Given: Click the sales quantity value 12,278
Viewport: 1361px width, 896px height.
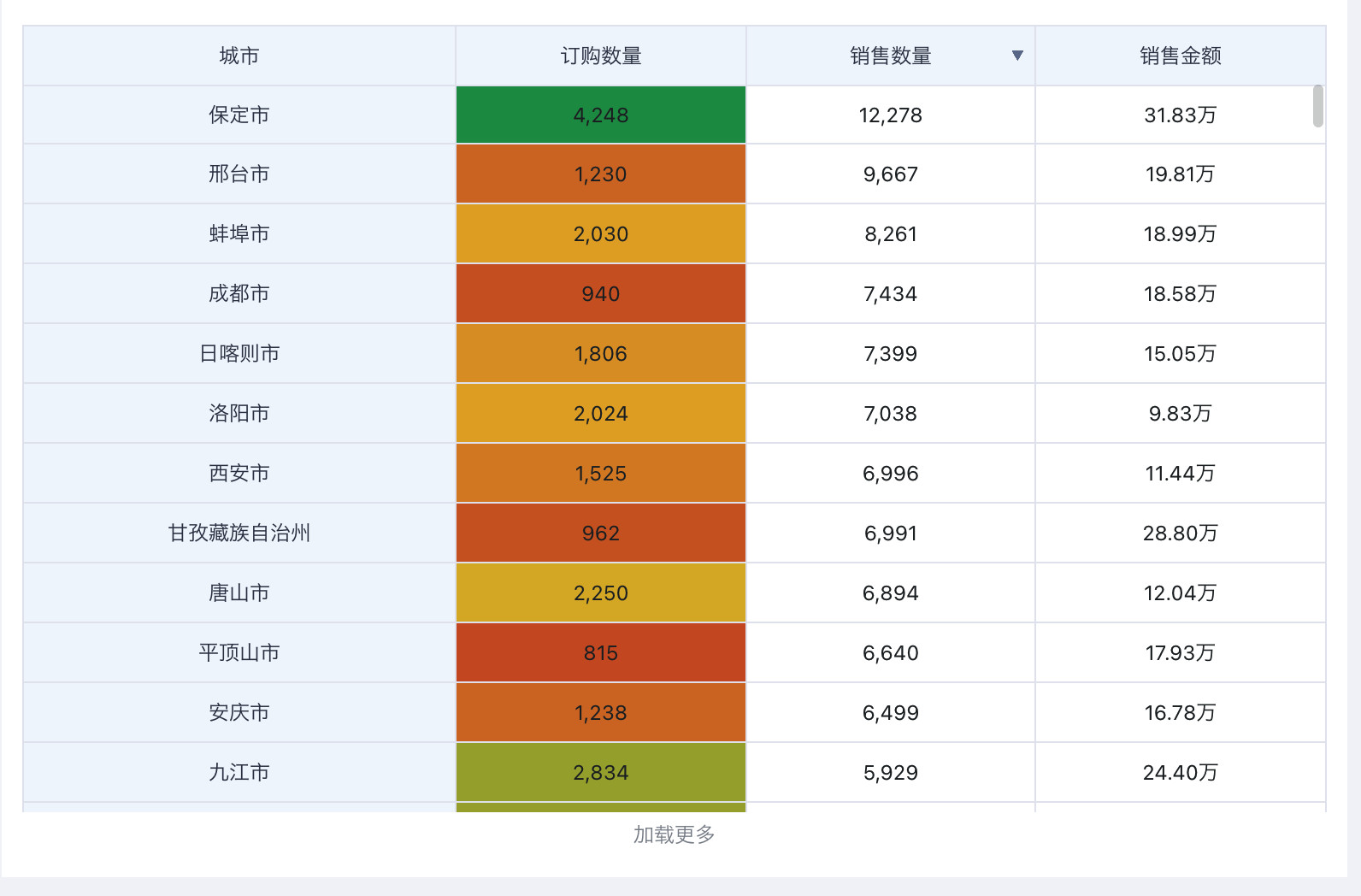Looking at the screenshot, I should tap(891, 115).
